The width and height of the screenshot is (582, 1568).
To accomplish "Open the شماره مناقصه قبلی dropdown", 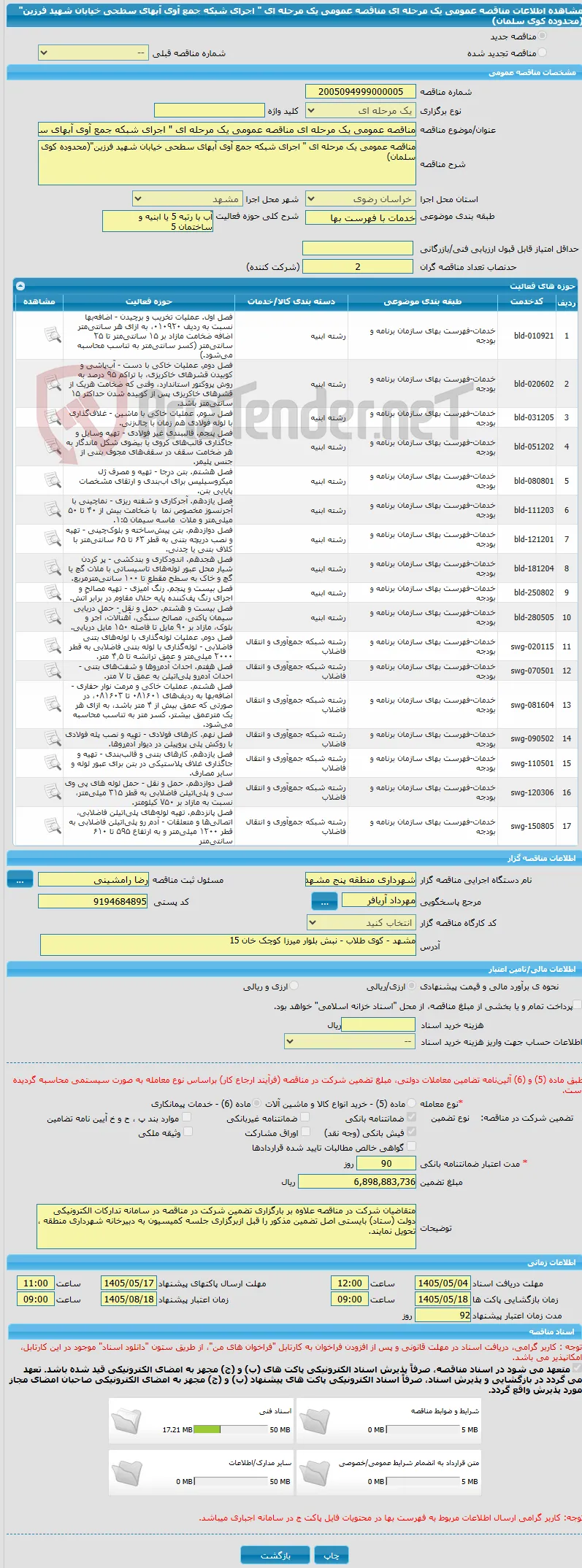I will coord(93,53).
